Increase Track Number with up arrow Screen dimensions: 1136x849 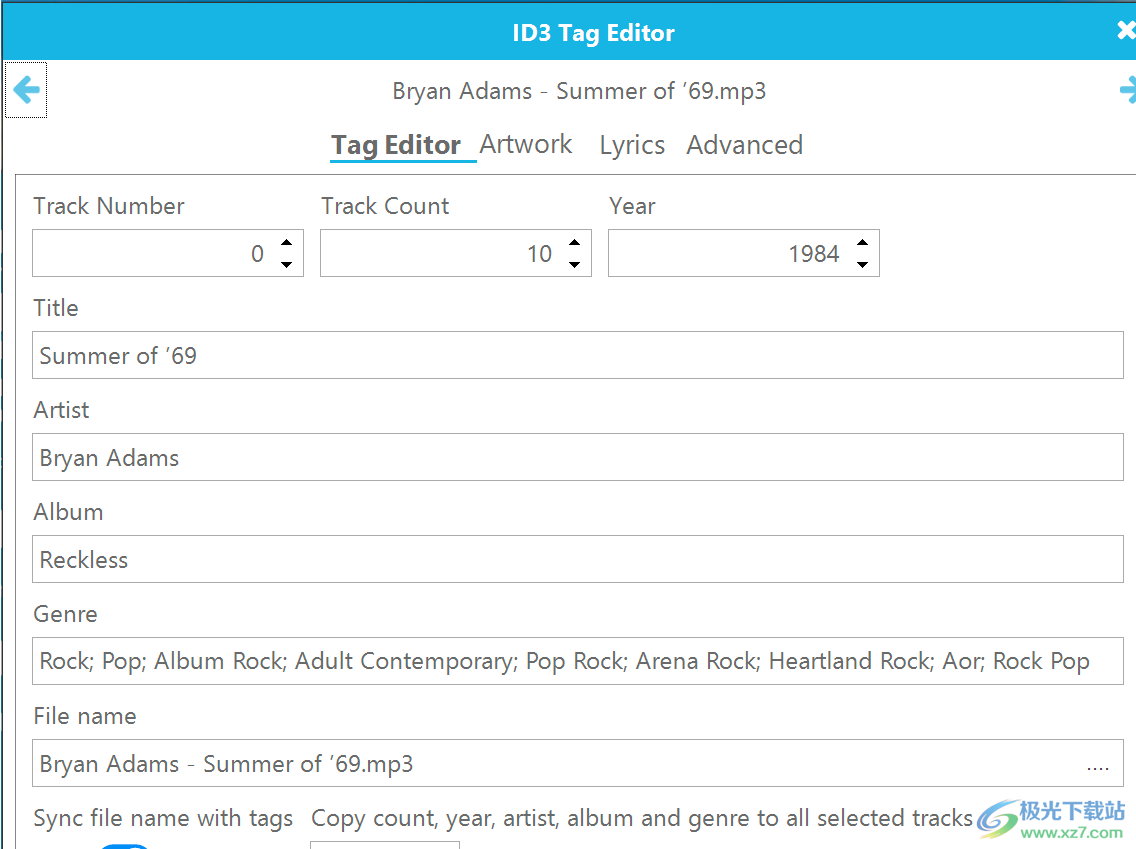(x=287, y=243)
